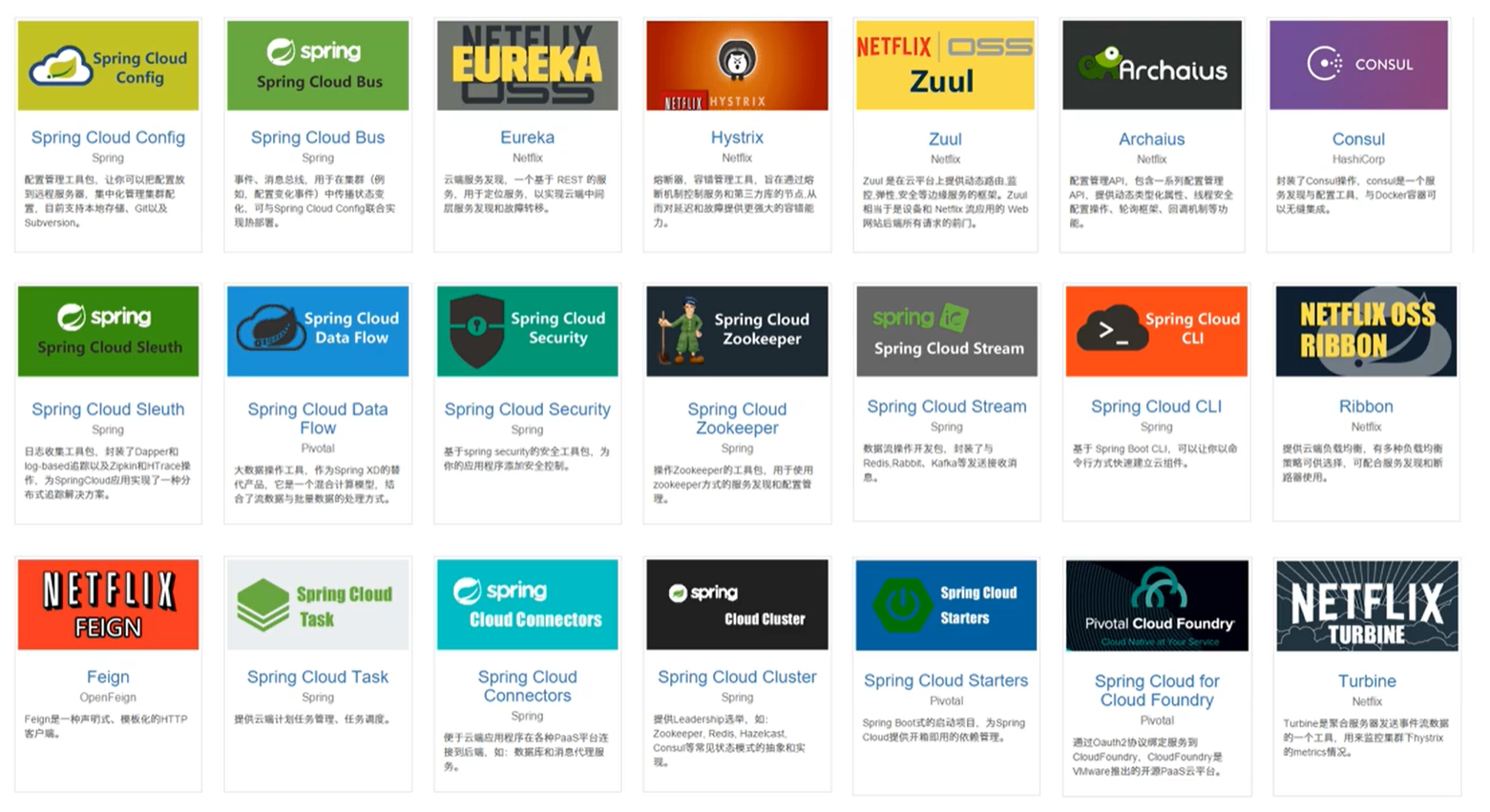Open the Spring Cloud Cluster title link
The width and height of the screenshot is (1490, 812).
click(x=737, y=677)
